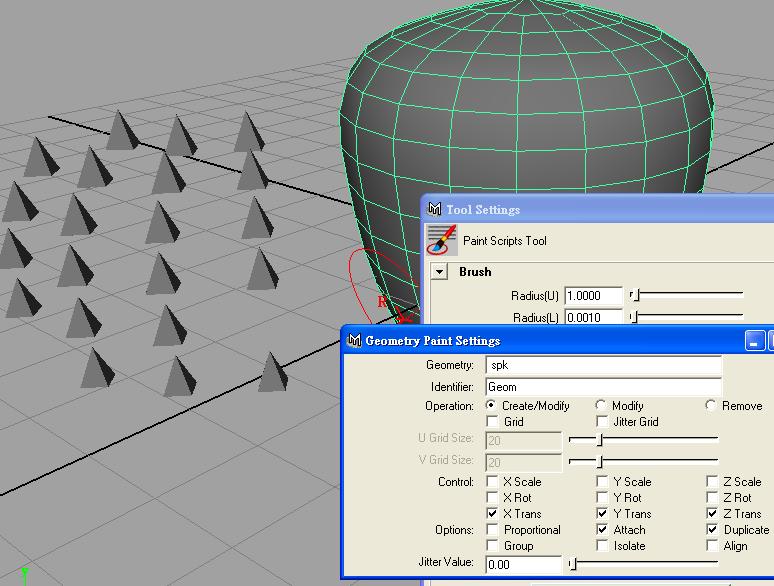Click the U Grid Size field

(x=524, y=440)
